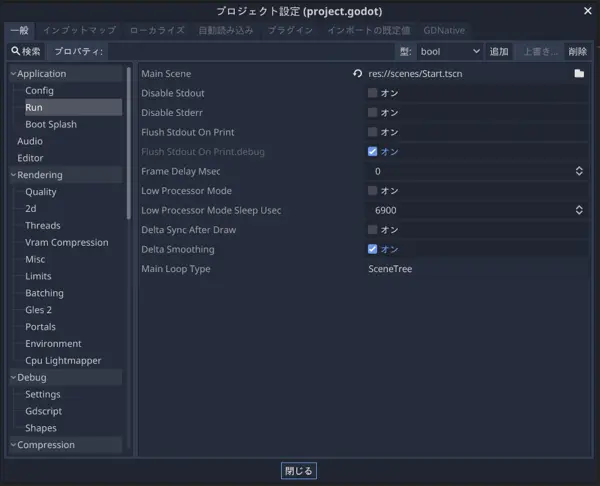The height and width of the screenshot is (486, 600).
Task: Select Quality under Rendering
Action: tap(41, 192)
